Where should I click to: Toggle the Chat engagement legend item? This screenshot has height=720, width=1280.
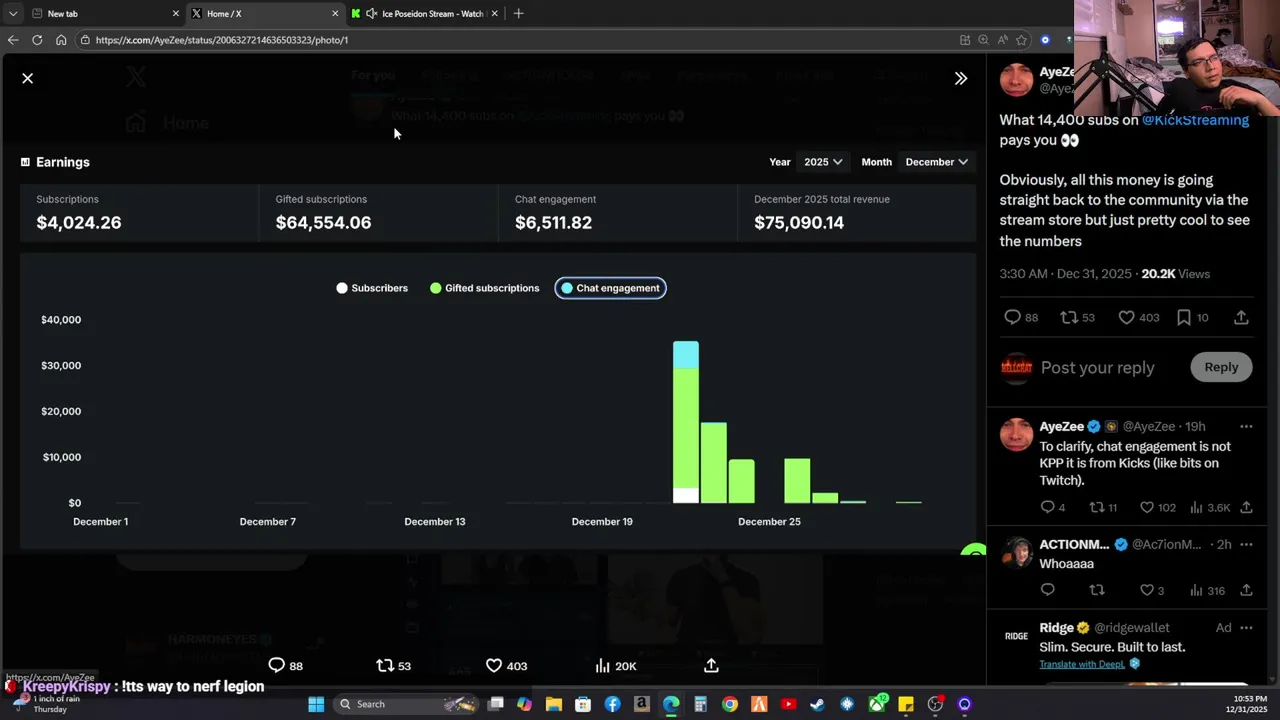(x=611, y=288)
